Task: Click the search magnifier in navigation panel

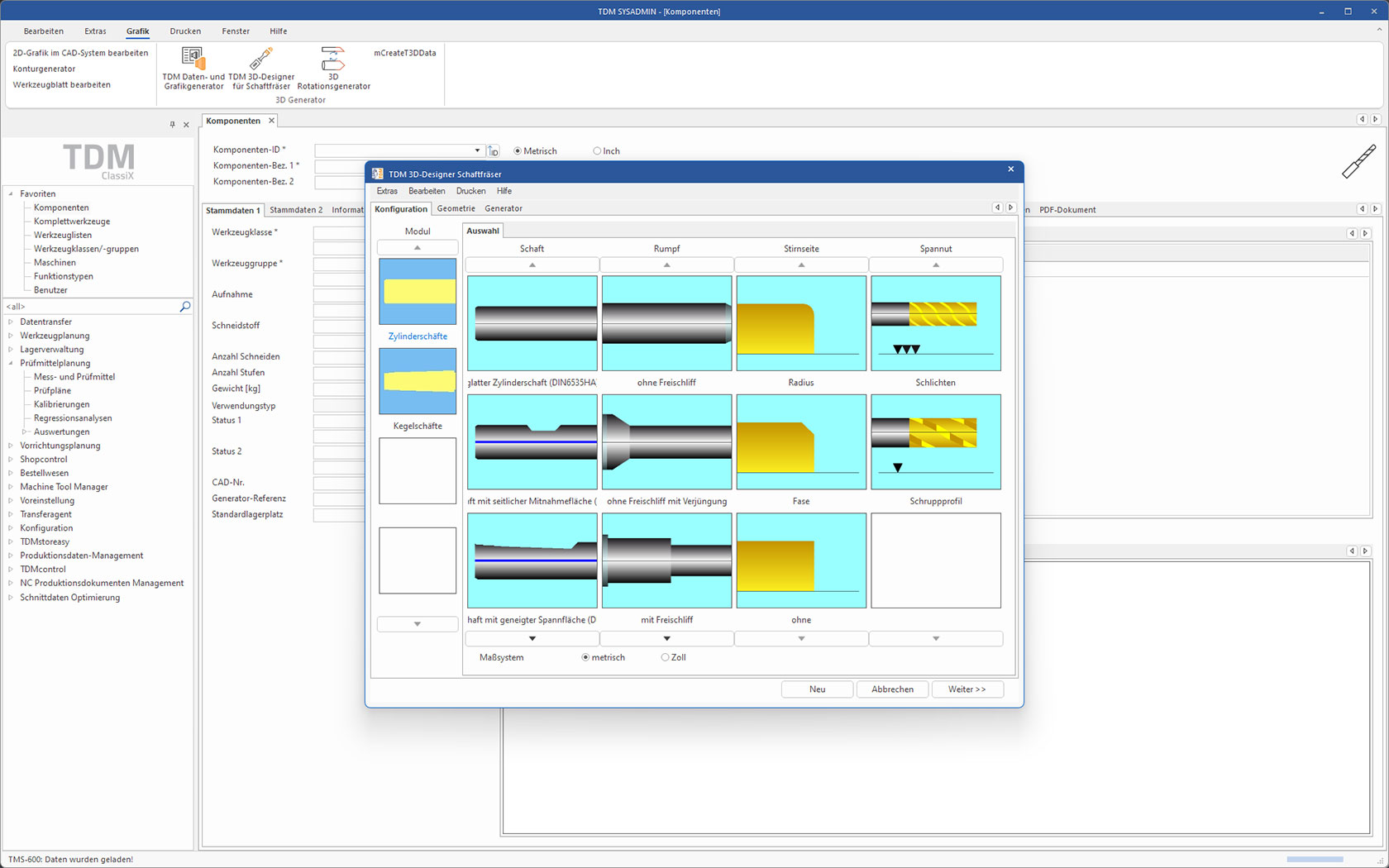Action: (185, 307)
